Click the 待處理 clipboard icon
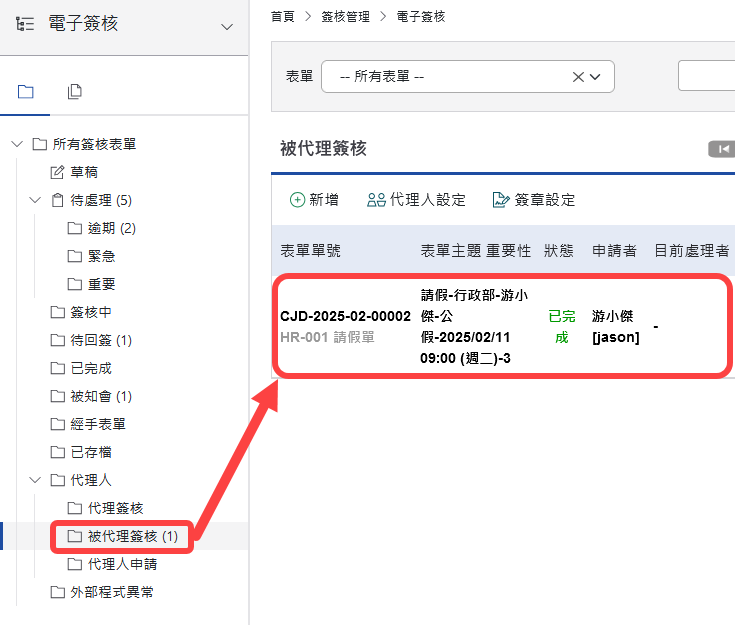 point(57,200)
